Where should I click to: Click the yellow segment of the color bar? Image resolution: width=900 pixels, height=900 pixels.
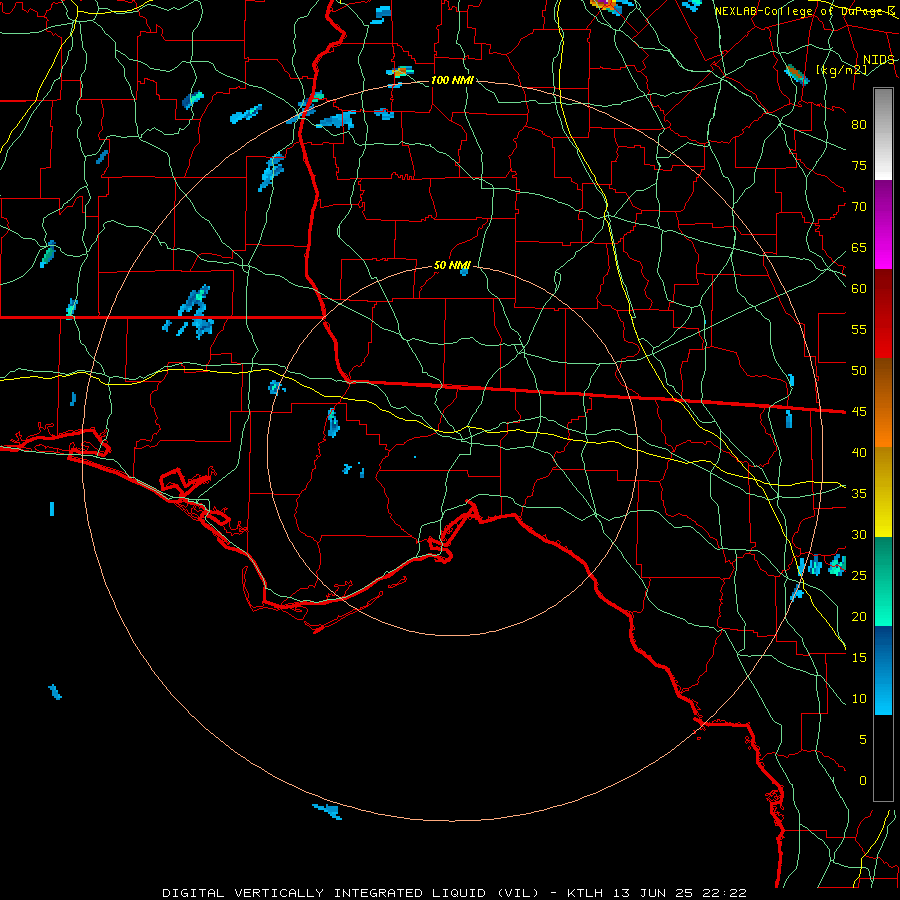(x=883, y=492)
